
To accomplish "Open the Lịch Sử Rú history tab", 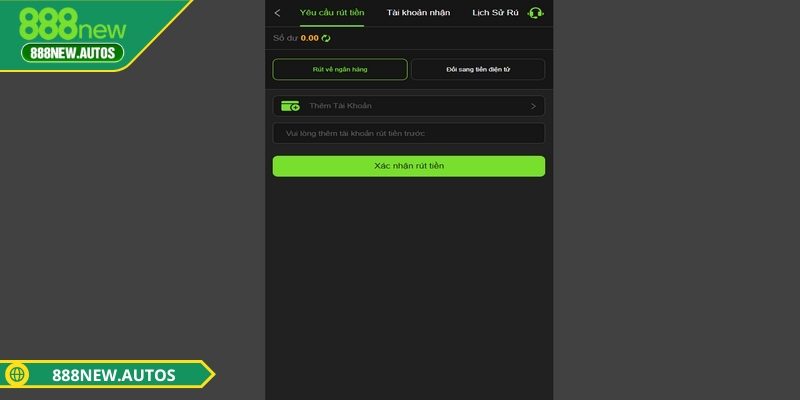I will [x=495, y=13].
